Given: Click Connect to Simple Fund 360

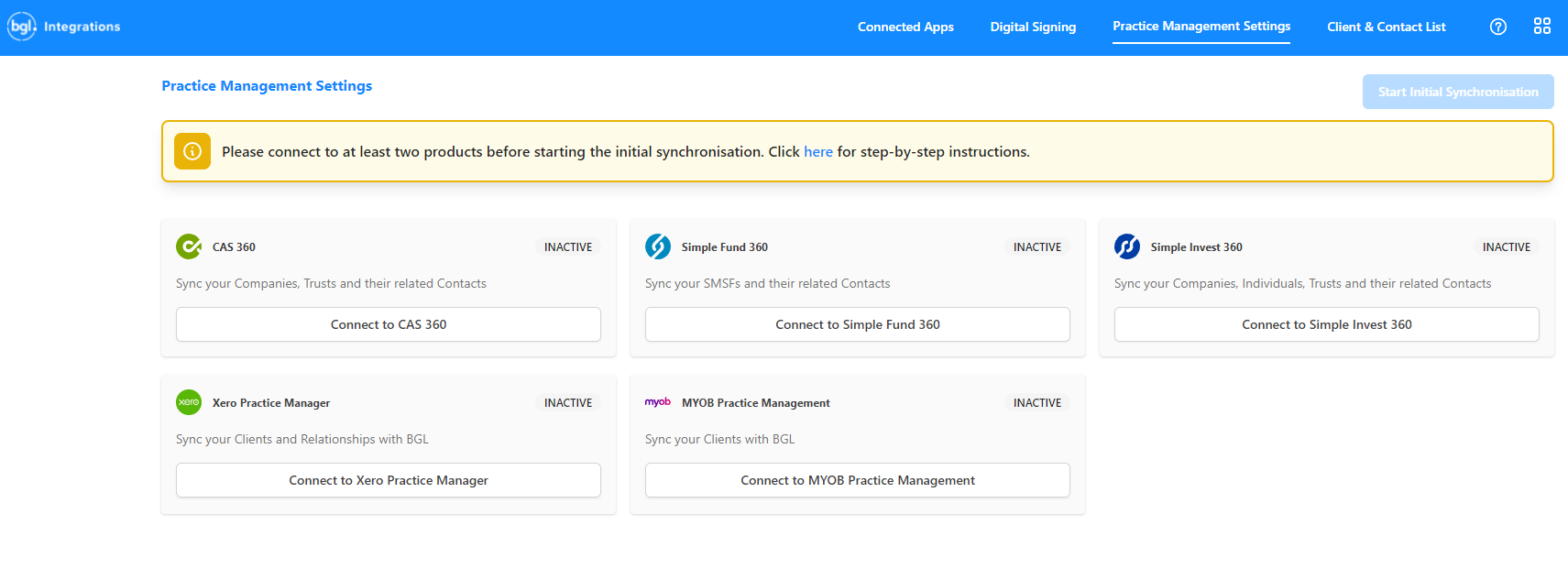Looking at the screenshot, I should 858,324.
